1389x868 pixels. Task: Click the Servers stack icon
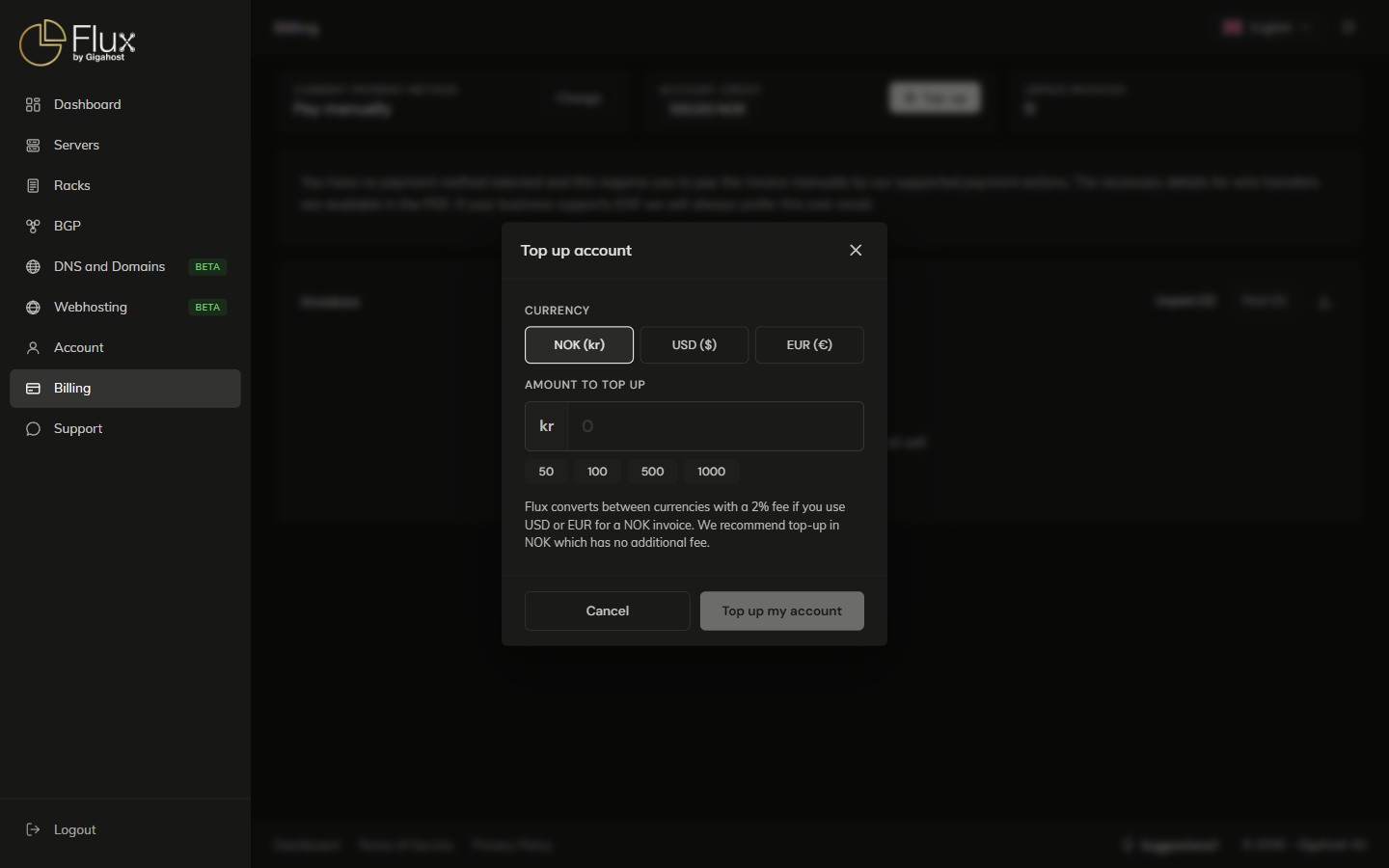click(x=33, y=145)
